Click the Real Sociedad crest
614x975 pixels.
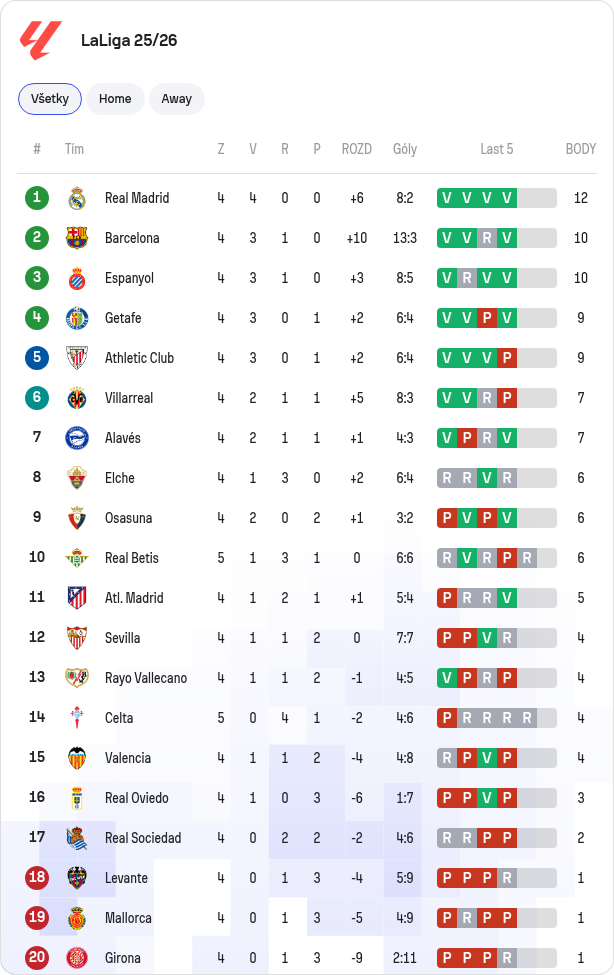(x=77, y=838)
